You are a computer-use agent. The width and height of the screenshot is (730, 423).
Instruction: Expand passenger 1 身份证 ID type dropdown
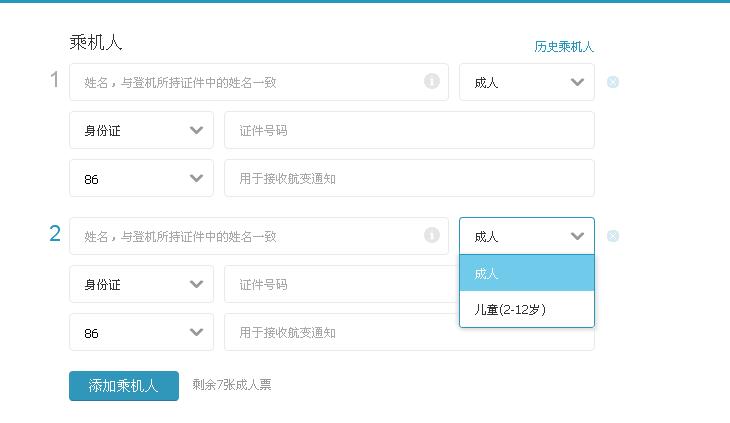coord(142,130)
